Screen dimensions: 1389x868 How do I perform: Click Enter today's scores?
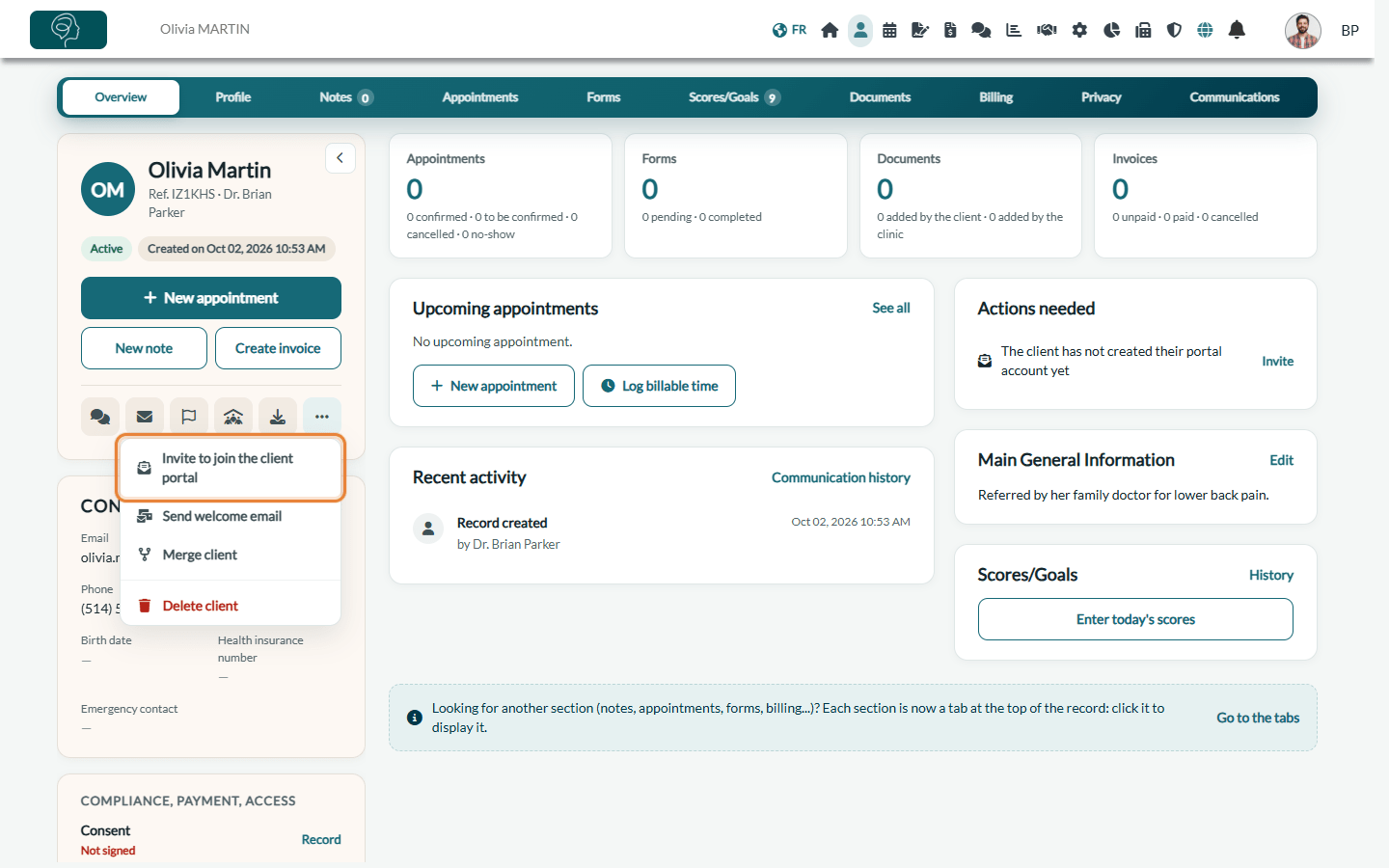pos(1135,619)
